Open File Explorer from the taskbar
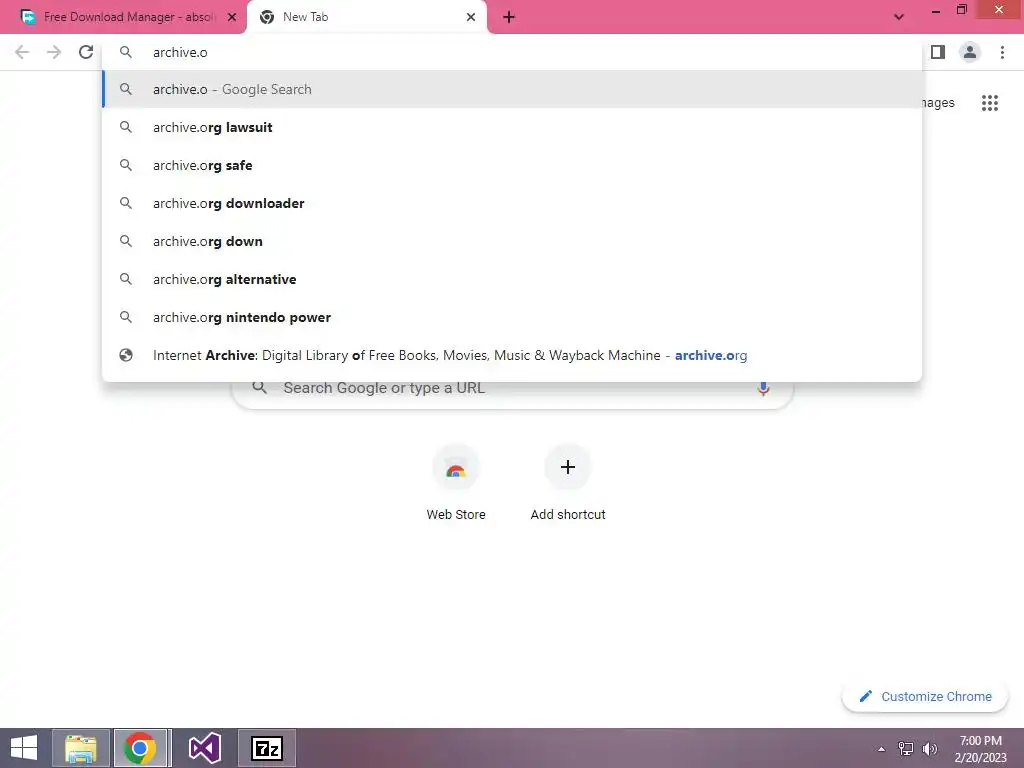This screenshot has height=768, width=1024. click(x=80, y=748)
